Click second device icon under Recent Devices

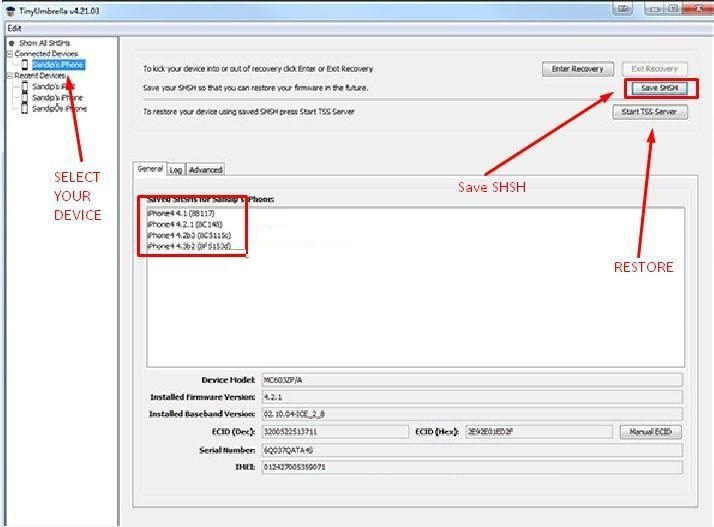tap(24, 98)
